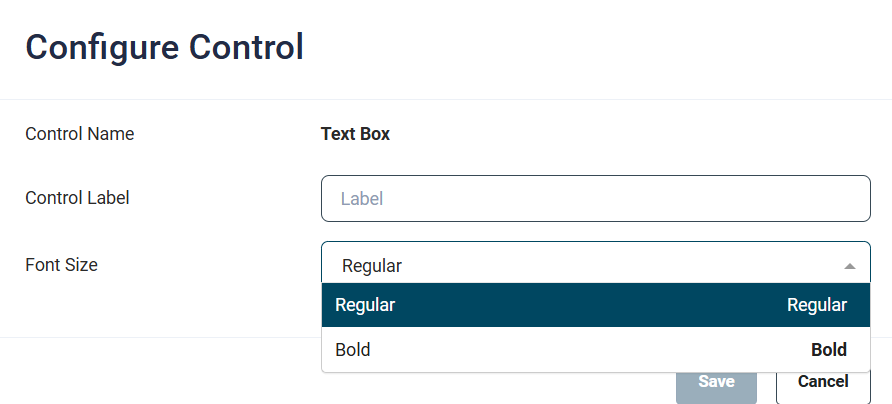892x404 pixels.
Task: Click the bold-styled Bold preview text
Action: point(828,350)
